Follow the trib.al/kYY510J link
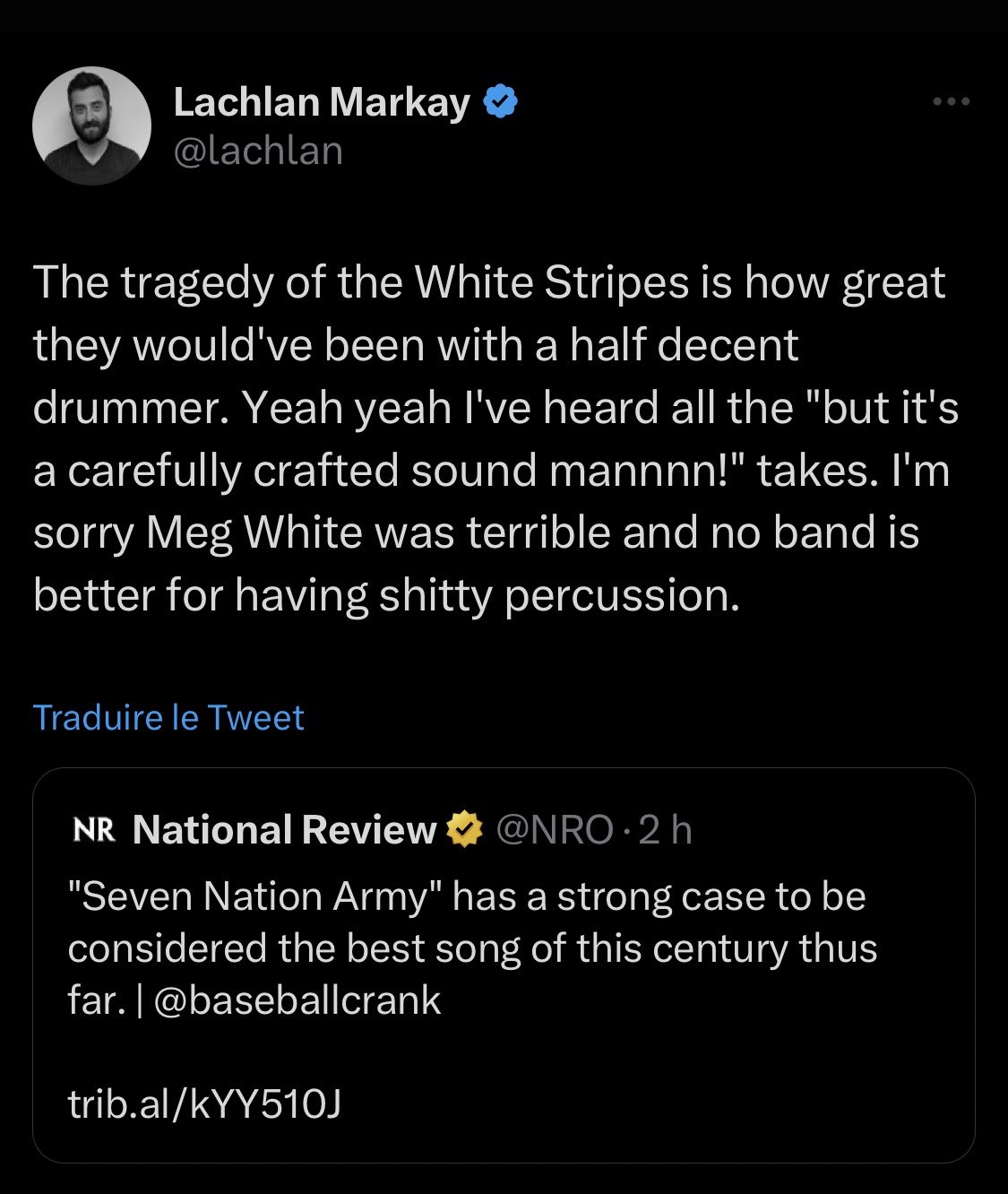Image resolution: width=1008 pixels, height=1194 pixels. point(204,1104)
